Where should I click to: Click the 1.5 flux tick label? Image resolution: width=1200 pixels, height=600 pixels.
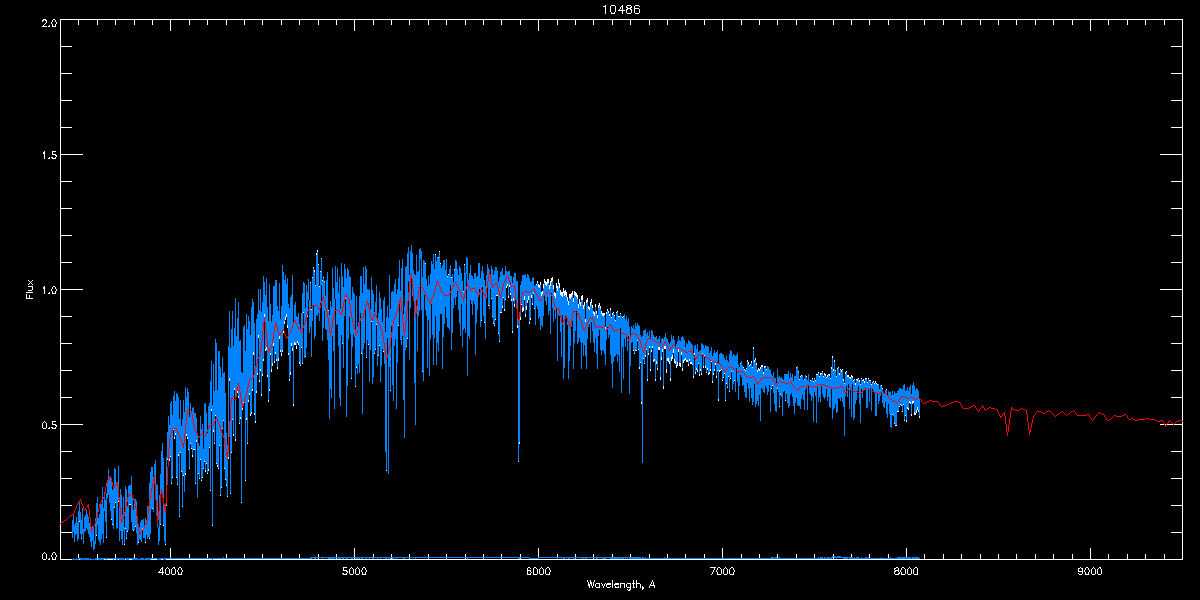coord(47,156)
